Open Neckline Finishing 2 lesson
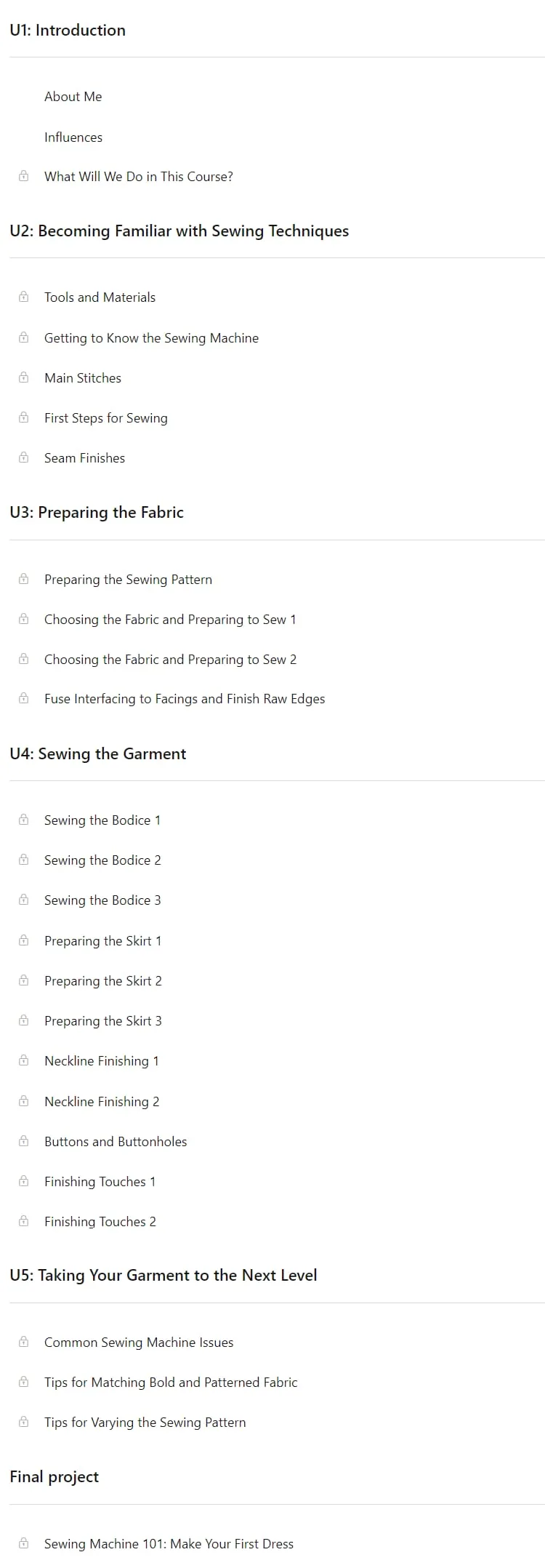Viewport: 545px width, 1568px height. click(x=102, y=1101)
